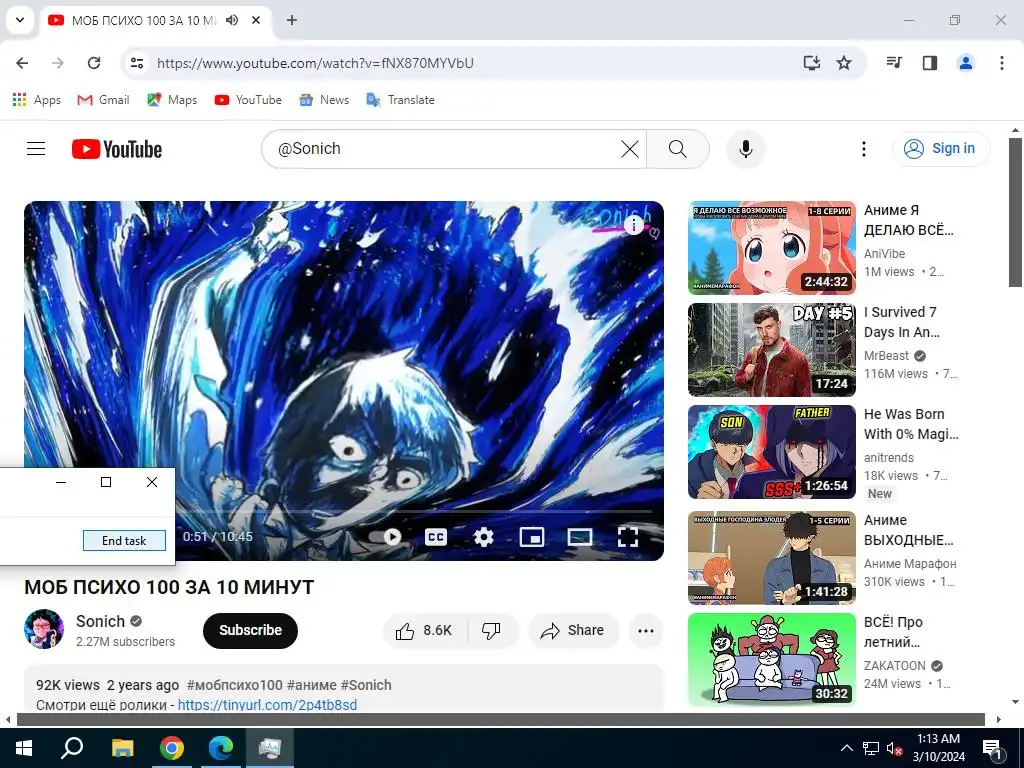This screenshot has height=768, width=1024.
Task: Open Аниме Марафон 1:41:28 video thumbnail
Action: click(771, 558)
